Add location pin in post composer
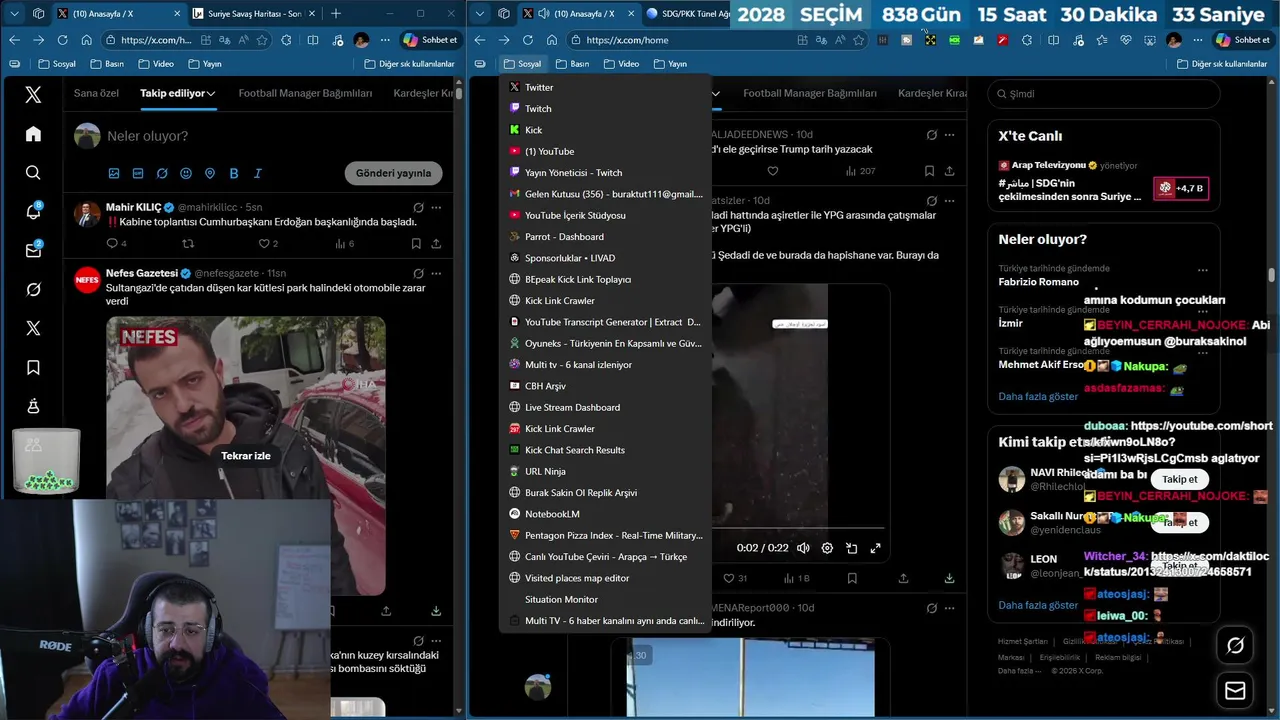Screen dimensions: 1280x720 pyautogui.click(x=210, y=173)
